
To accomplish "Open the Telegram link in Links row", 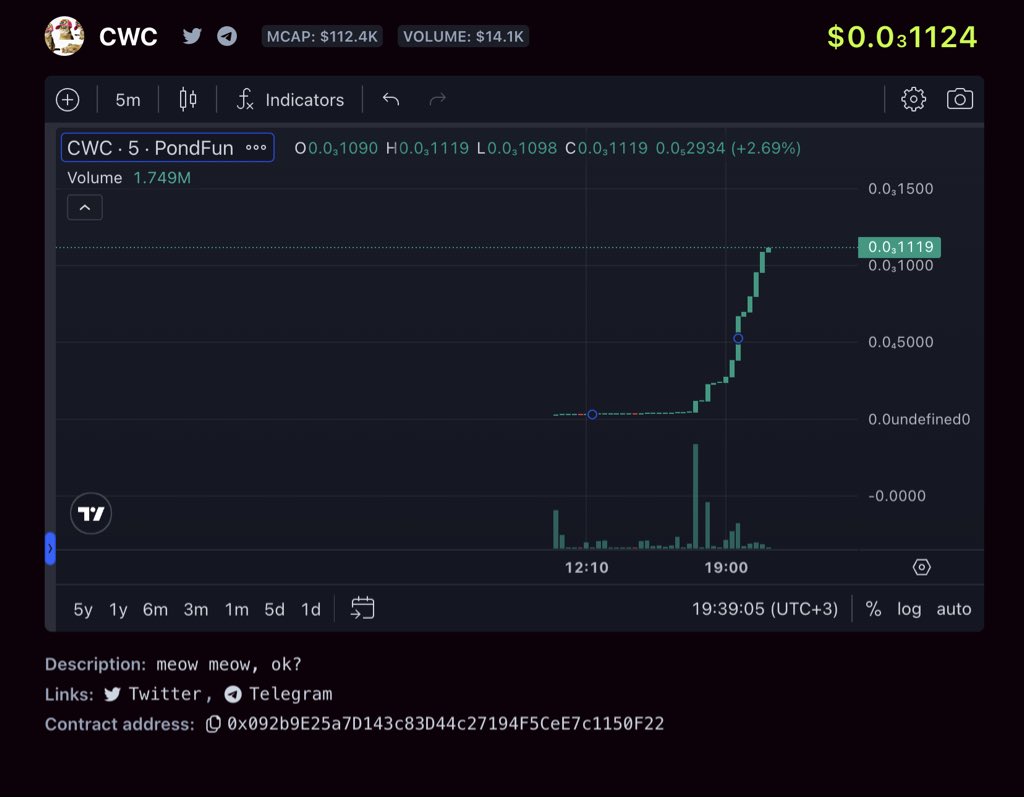I will pyautogui.click(x=278, y=694).
